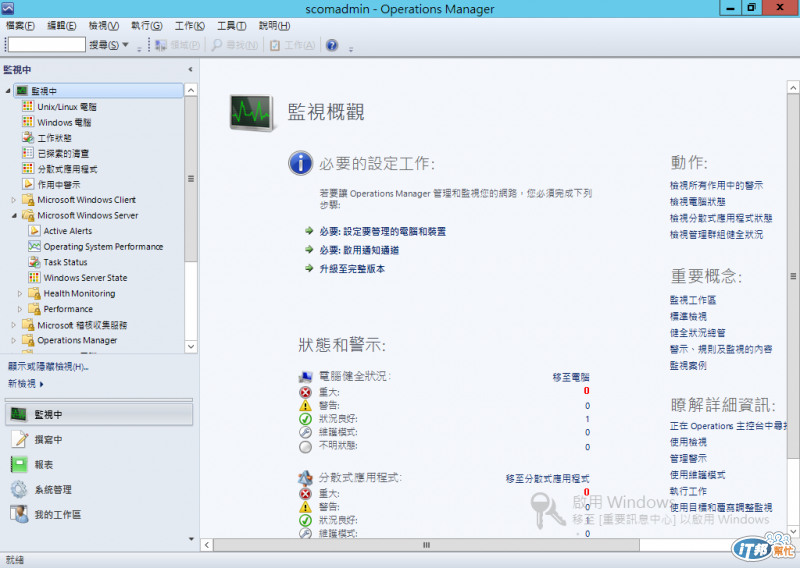Open the 編輯(E) menu

point(61,26)
